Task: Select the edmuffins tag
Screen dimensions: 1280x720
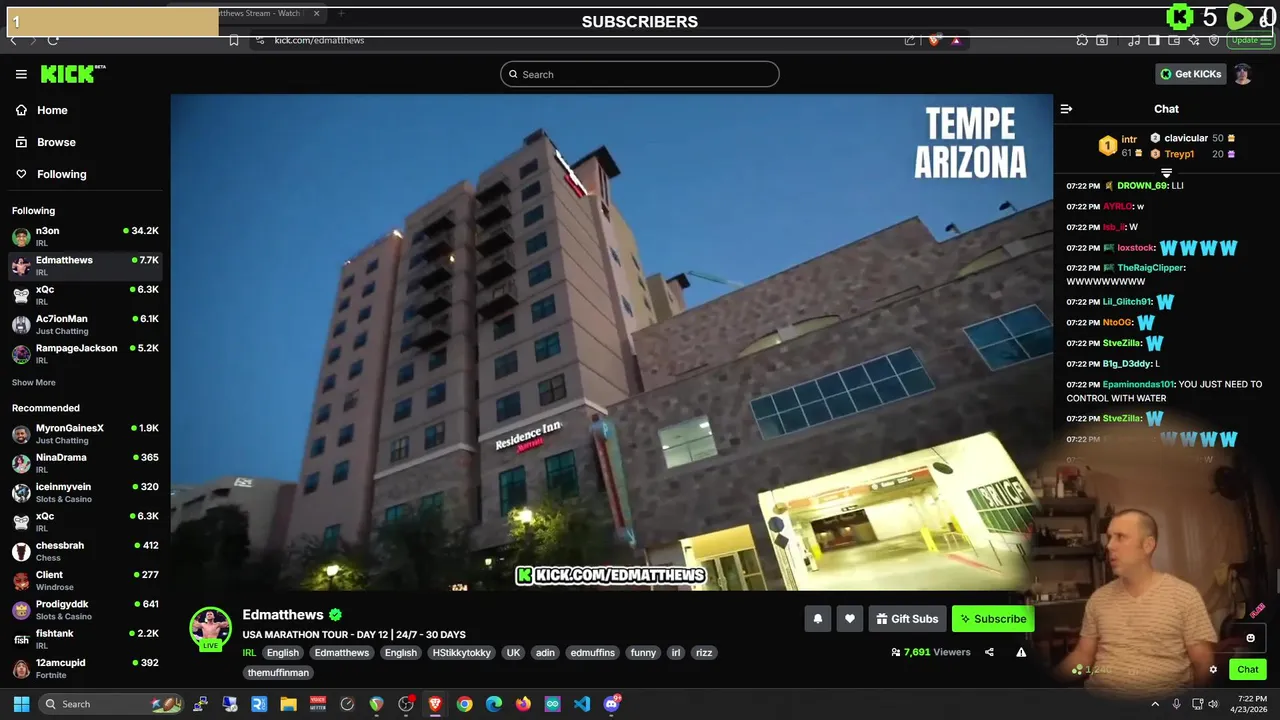Action: (x=592, y=652)
